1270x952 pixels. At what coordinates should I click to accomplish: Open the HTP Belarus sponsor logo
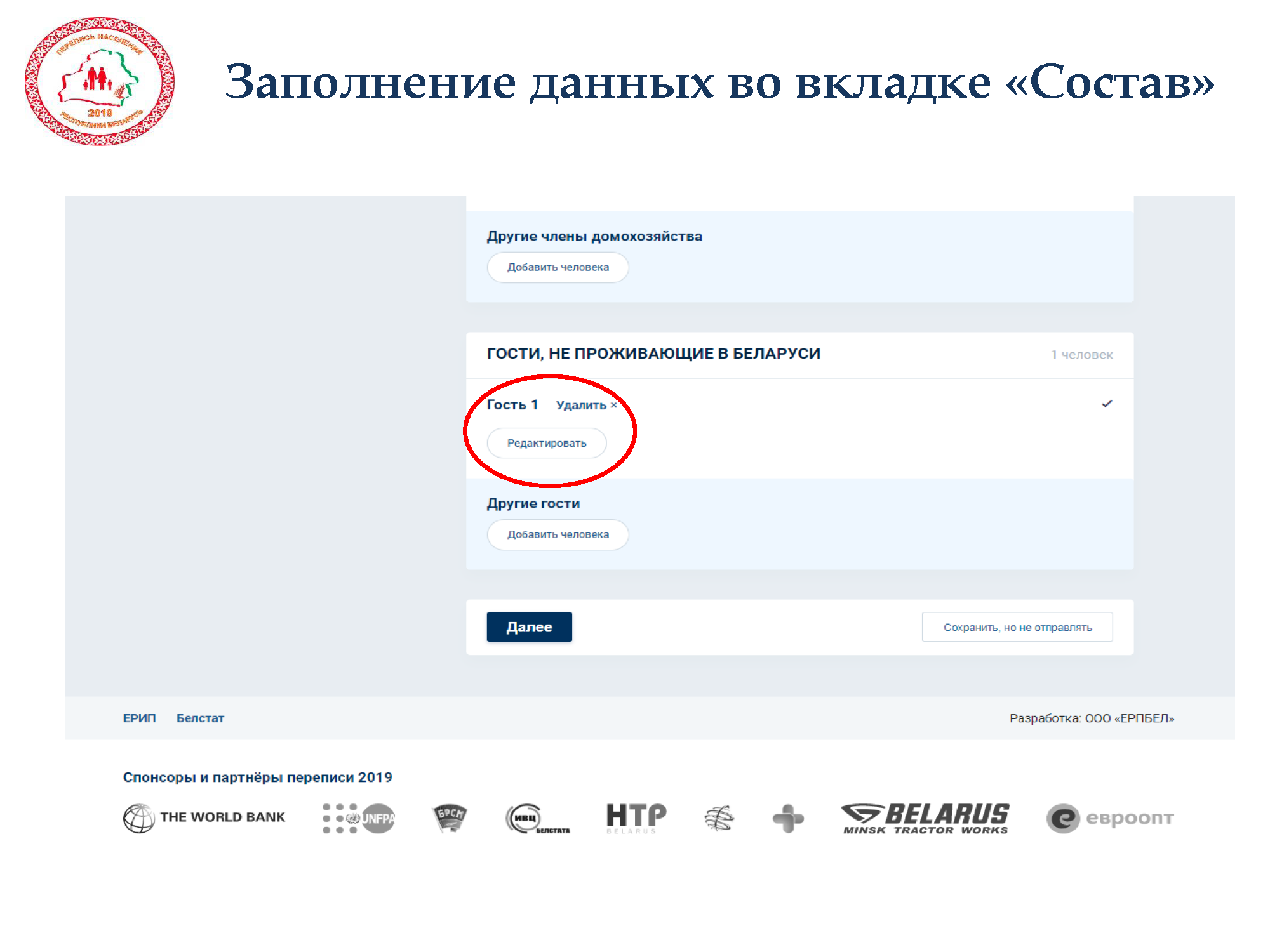[x=636, y=818]
